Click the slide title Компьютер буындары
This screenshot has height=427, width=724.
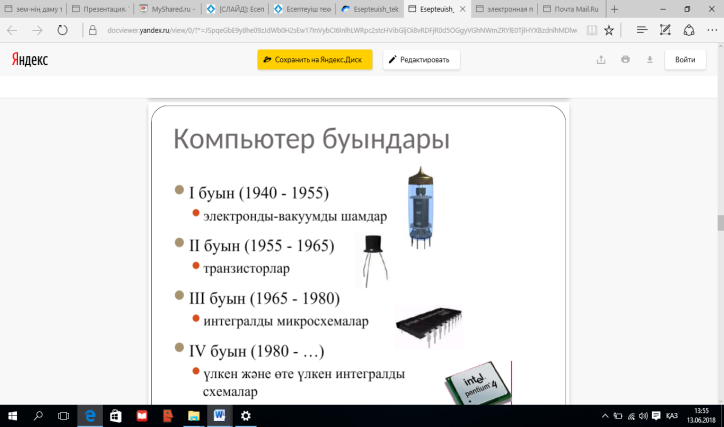click(x=311, y=139)
